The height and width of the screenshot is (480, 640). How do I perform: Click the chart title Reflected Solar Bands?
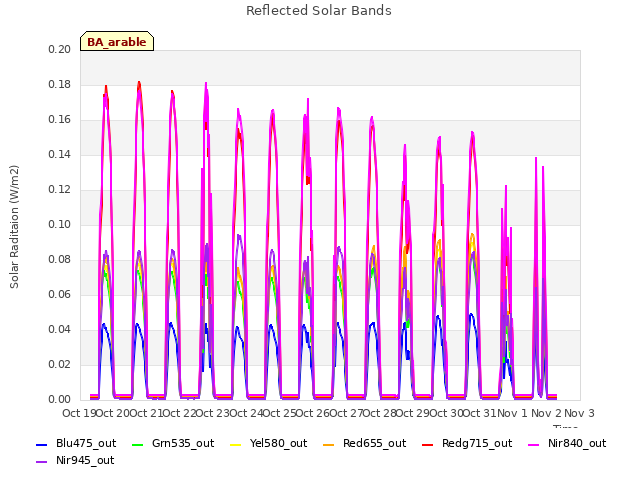coord(319,11)
